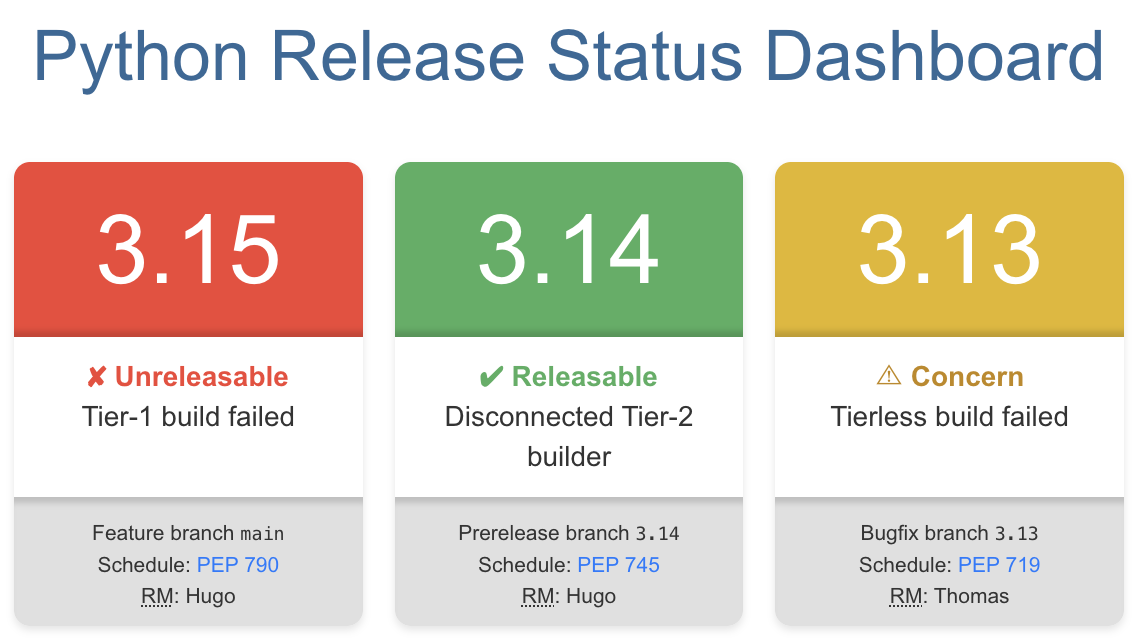Click the Python Release Status Dashboard title
Viewport: 1138px width, 644px height.
coord(569,57)
